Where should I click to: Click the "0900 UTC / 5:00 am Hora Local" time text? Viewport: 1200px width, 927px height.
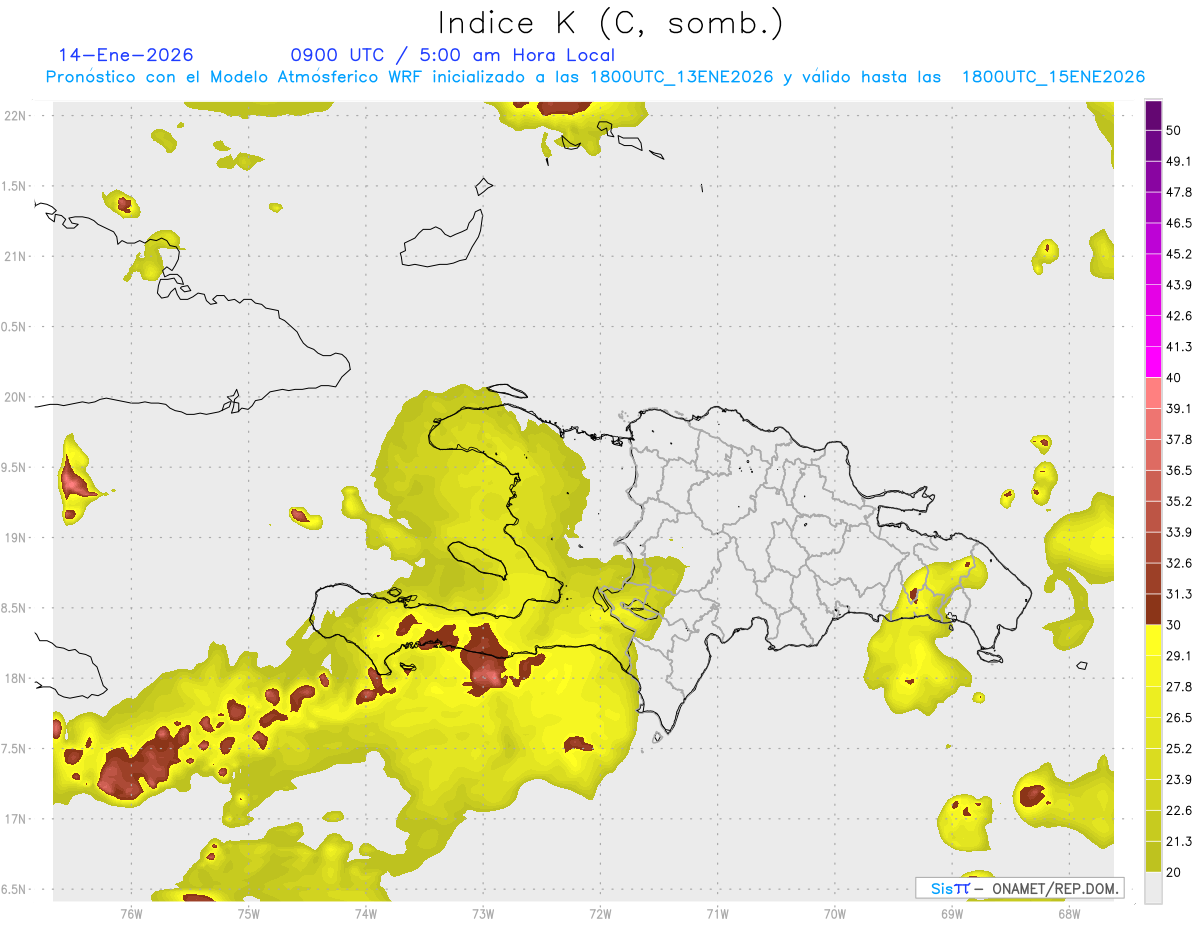click(x=453, y=55)
